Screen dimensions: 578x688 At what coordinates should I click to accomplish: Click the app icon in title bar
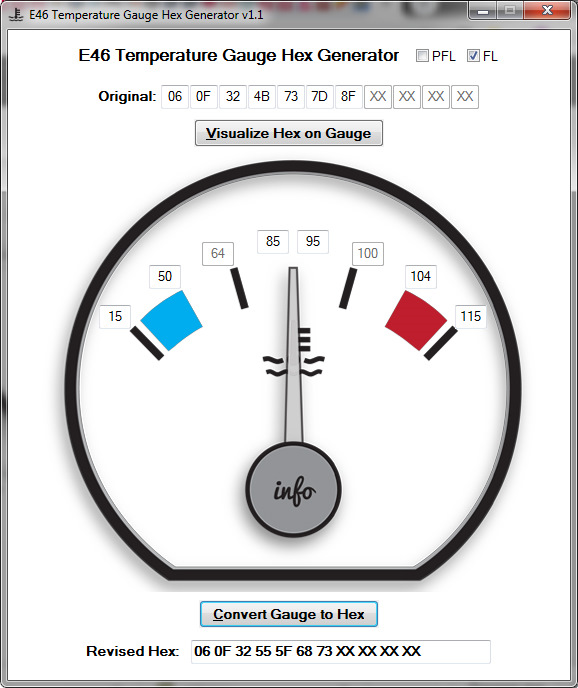coord(16,14)
